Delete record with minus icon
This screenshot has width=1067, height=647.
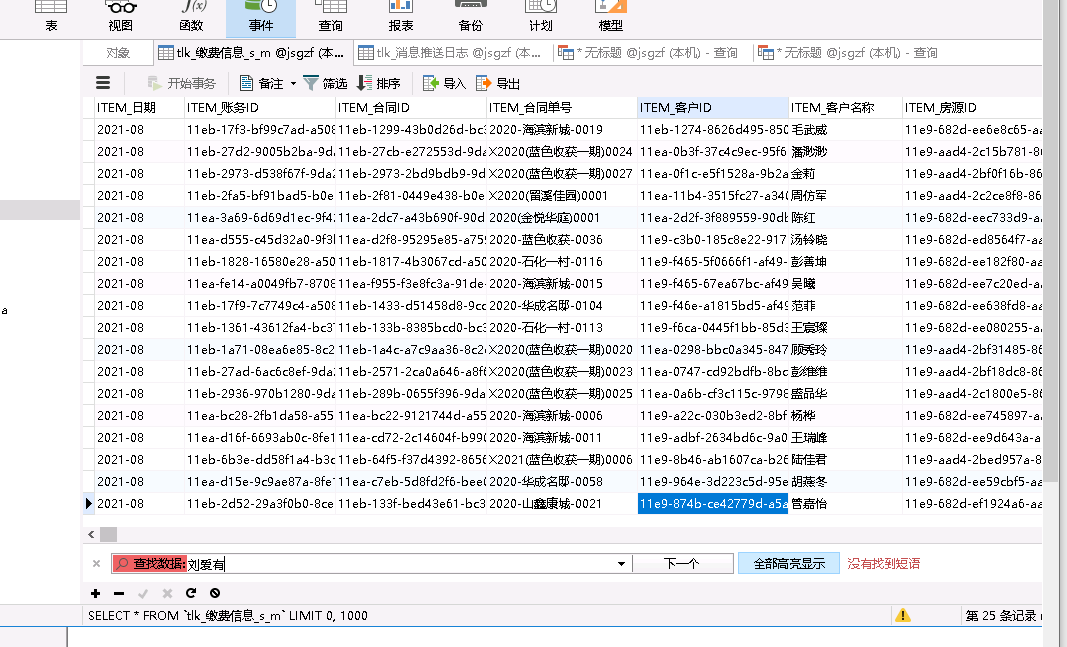[x=119, y=593]
